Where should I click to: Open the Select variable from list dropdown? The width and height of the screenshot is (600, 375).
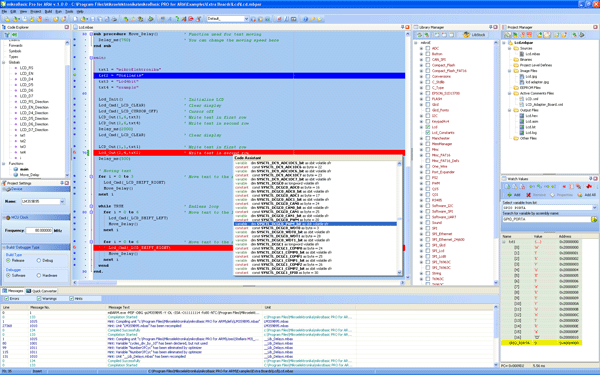(x=594, y=207)
